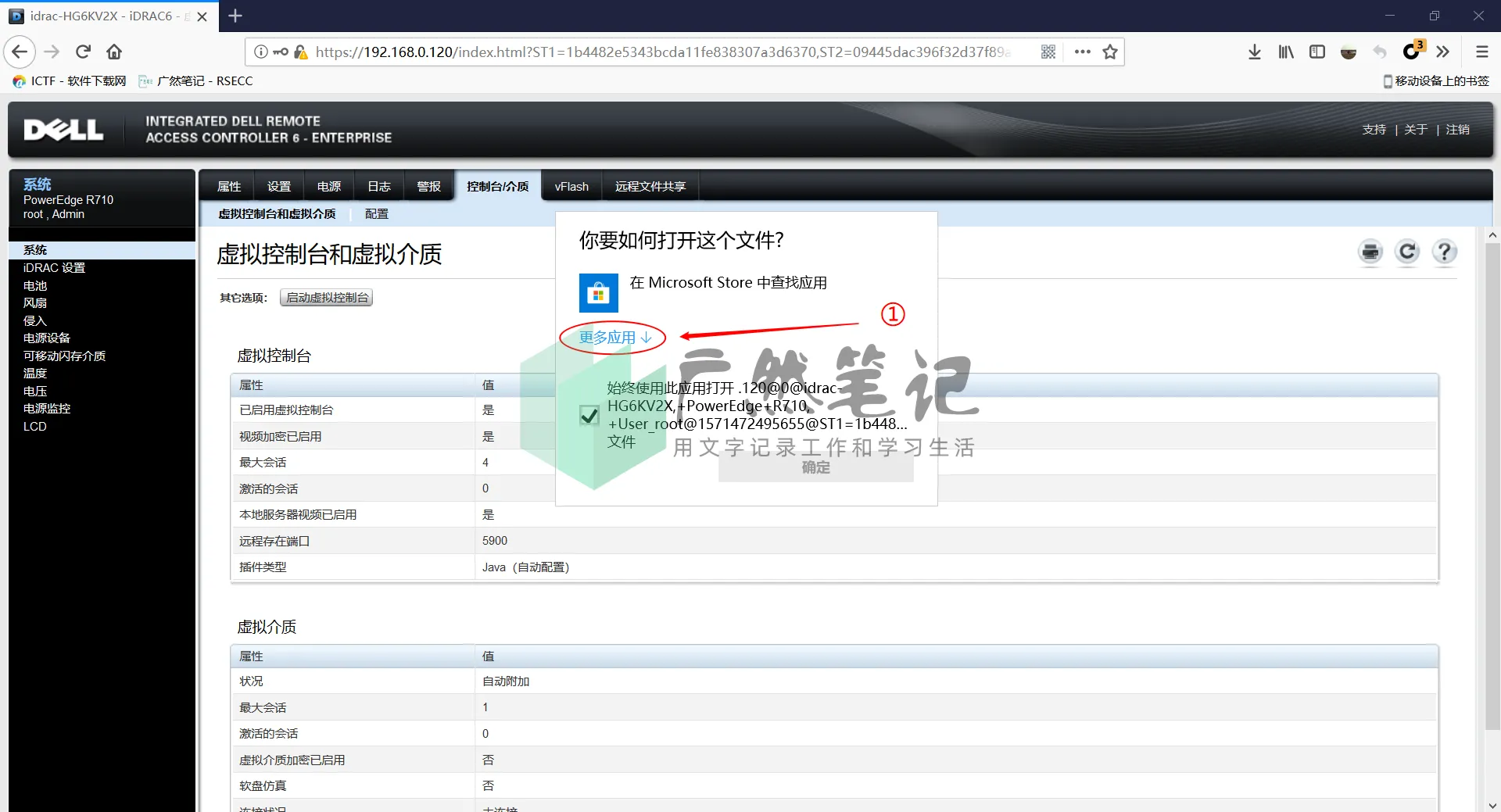The image size is (1501, 812).
Task: Open the downloads arrow icon
Action: click(x=1255, y=52)
